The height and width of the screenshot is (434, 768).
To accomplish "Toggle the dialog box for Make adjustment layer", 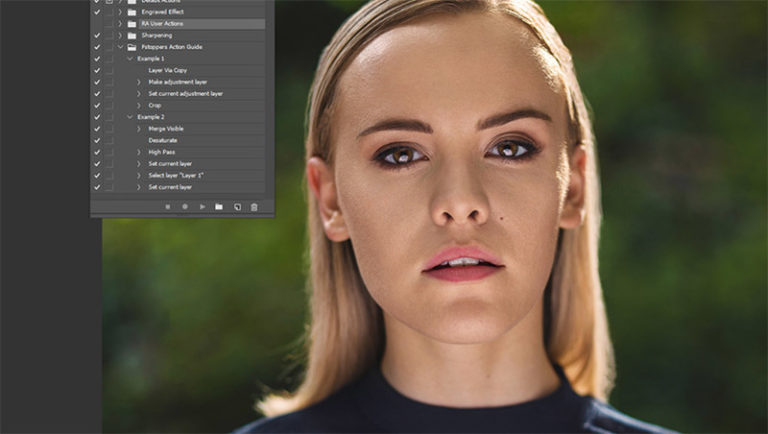I will click(109, 82).
